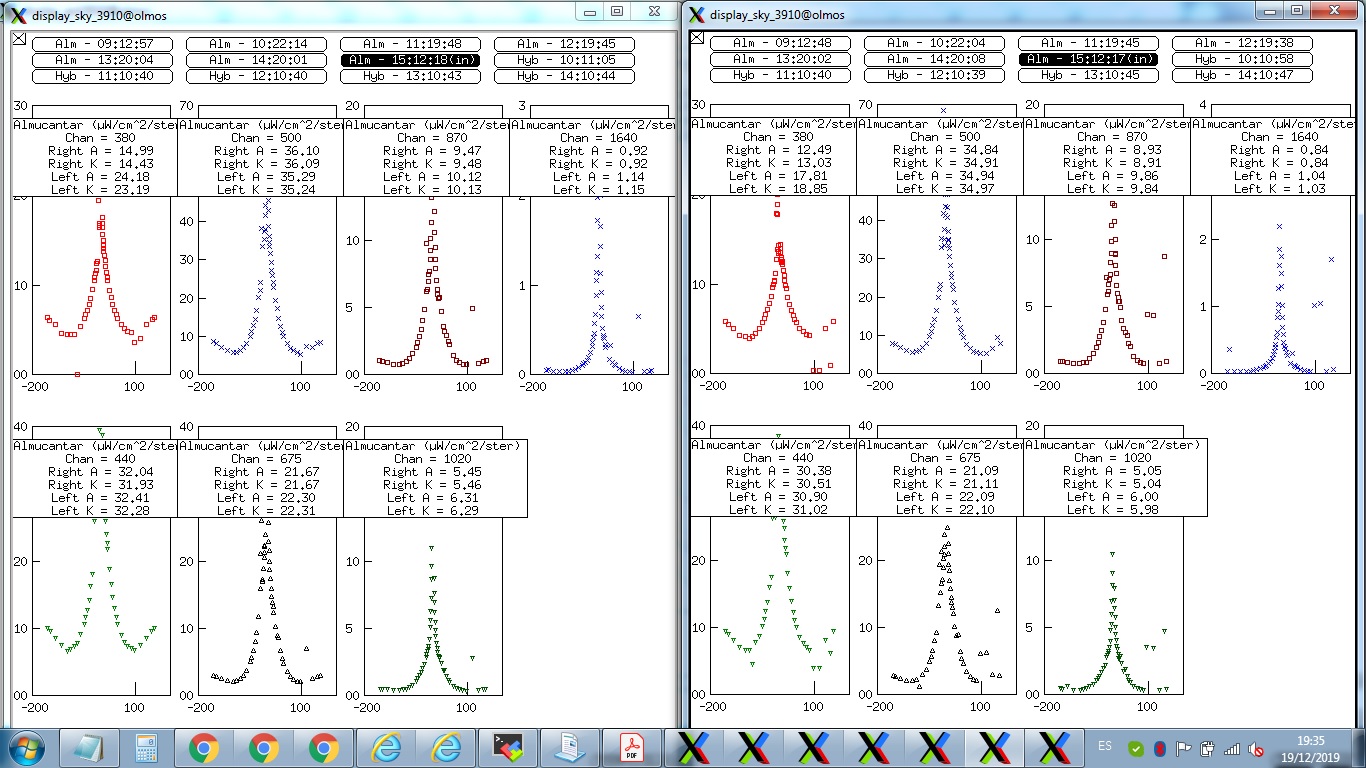
Task: Click the close box in right display_sky window corner
Action: pos(697,38)
